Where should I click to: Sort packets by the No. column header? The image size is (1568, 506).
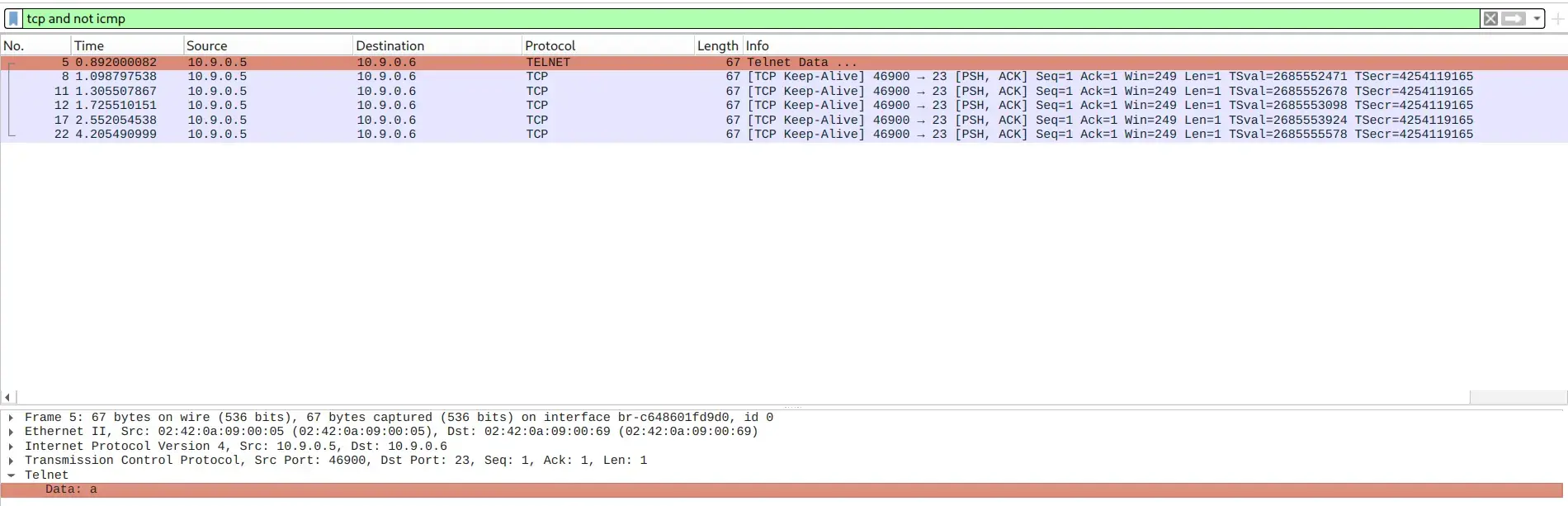[35, 45]
